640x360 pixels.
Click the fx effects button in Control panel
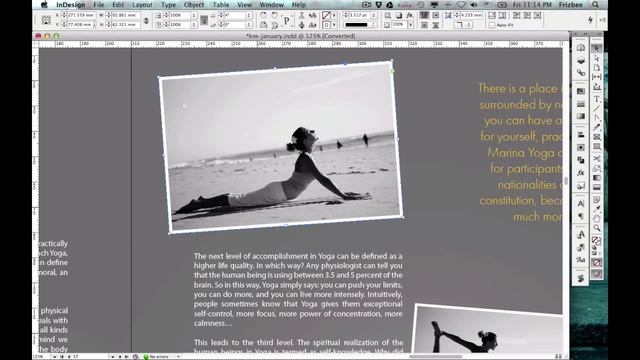(x=410, y=15)
